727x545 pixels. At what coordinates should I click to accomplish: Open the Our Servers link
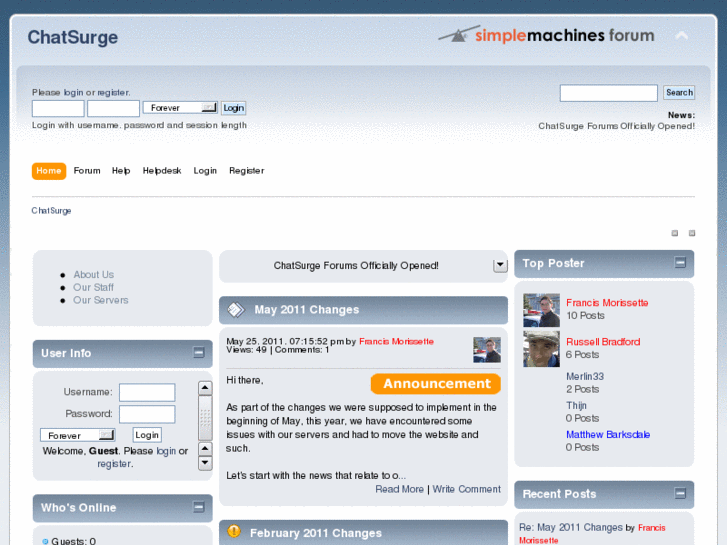(x=101, y=300)
